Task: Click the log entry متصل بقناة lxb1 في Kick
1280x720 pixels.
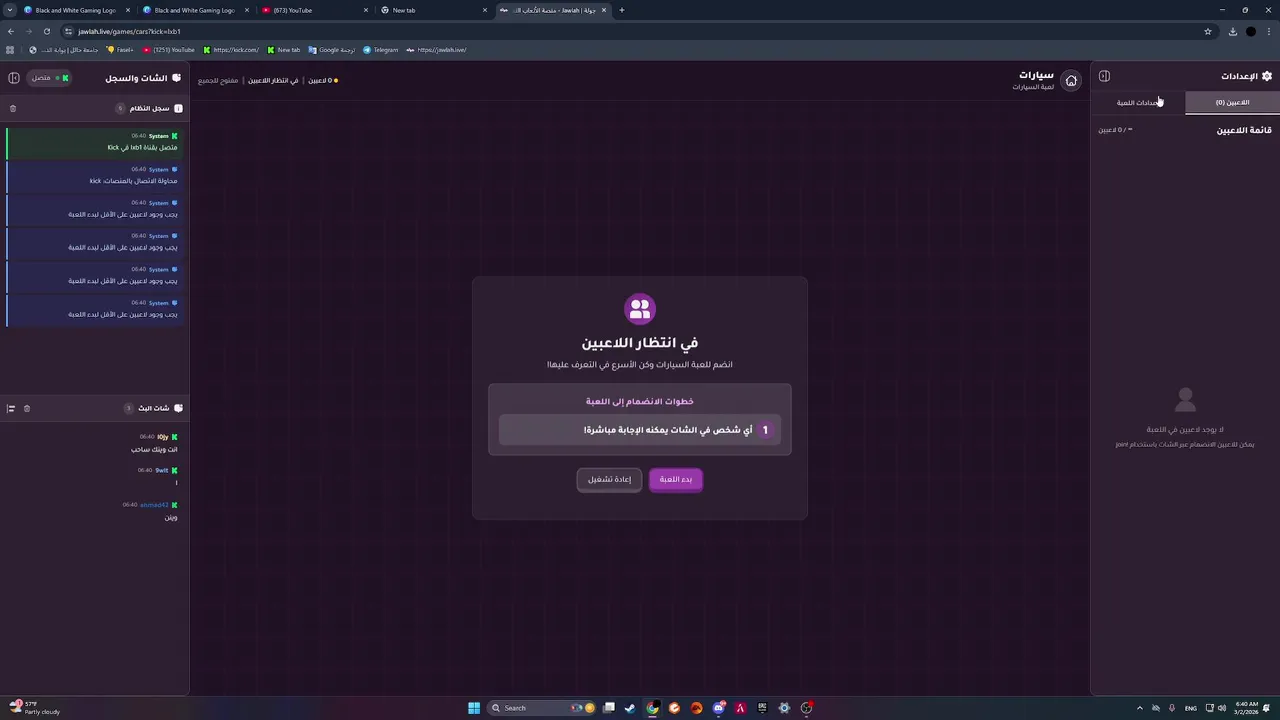Action: coord(97,142)
